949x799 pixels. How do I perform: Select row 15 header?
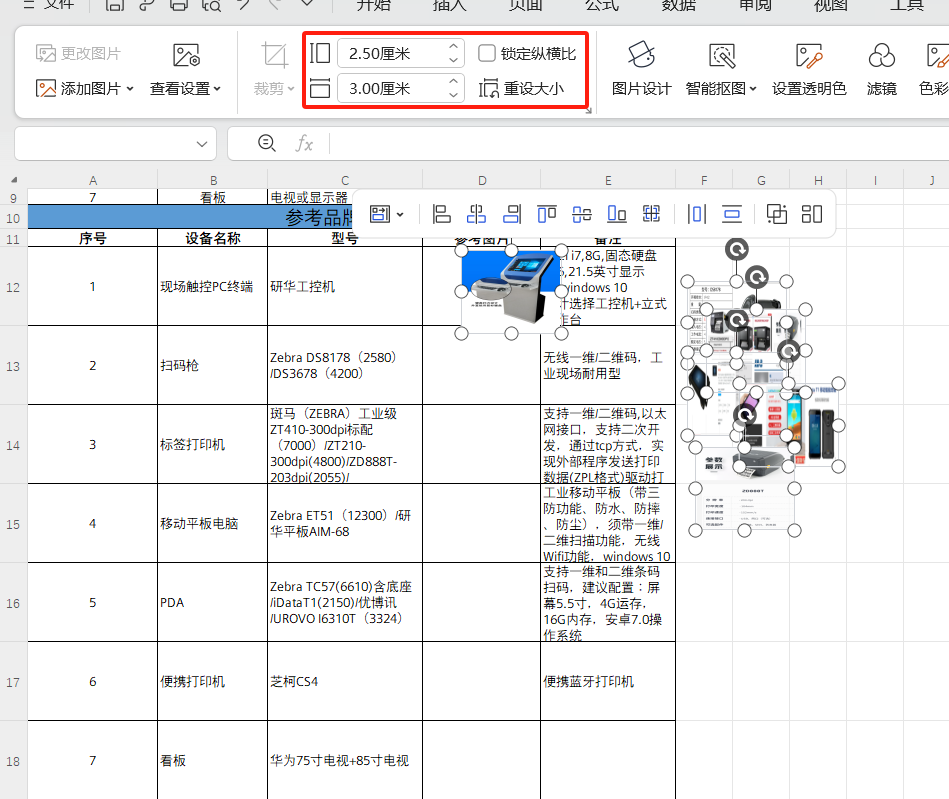coord(13,524)
